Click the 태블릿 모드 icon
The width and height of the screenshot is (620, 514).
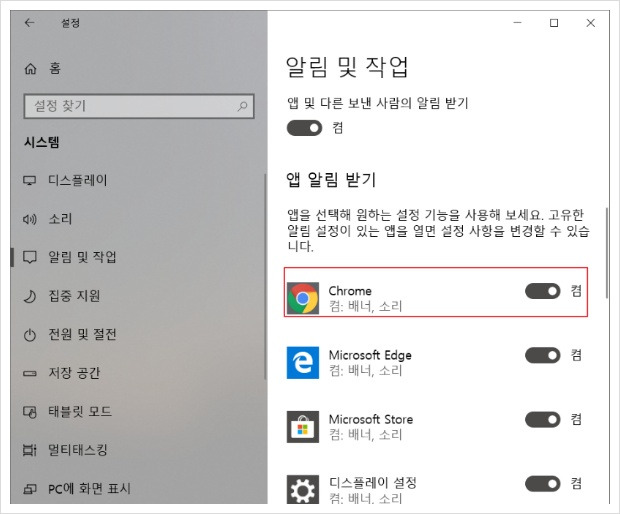click(30, 412)
